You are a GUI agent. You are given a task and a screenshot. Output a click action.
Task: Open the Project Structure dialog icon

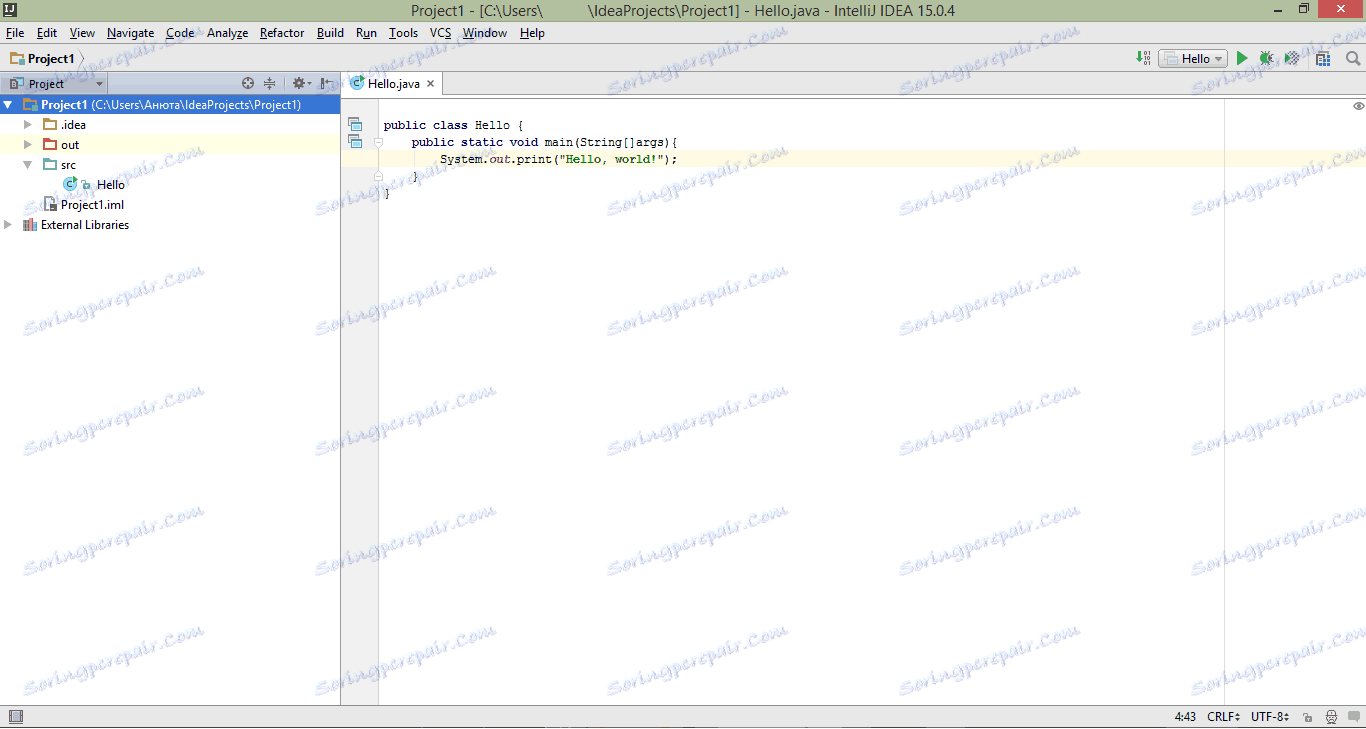tap(1323, 59)
